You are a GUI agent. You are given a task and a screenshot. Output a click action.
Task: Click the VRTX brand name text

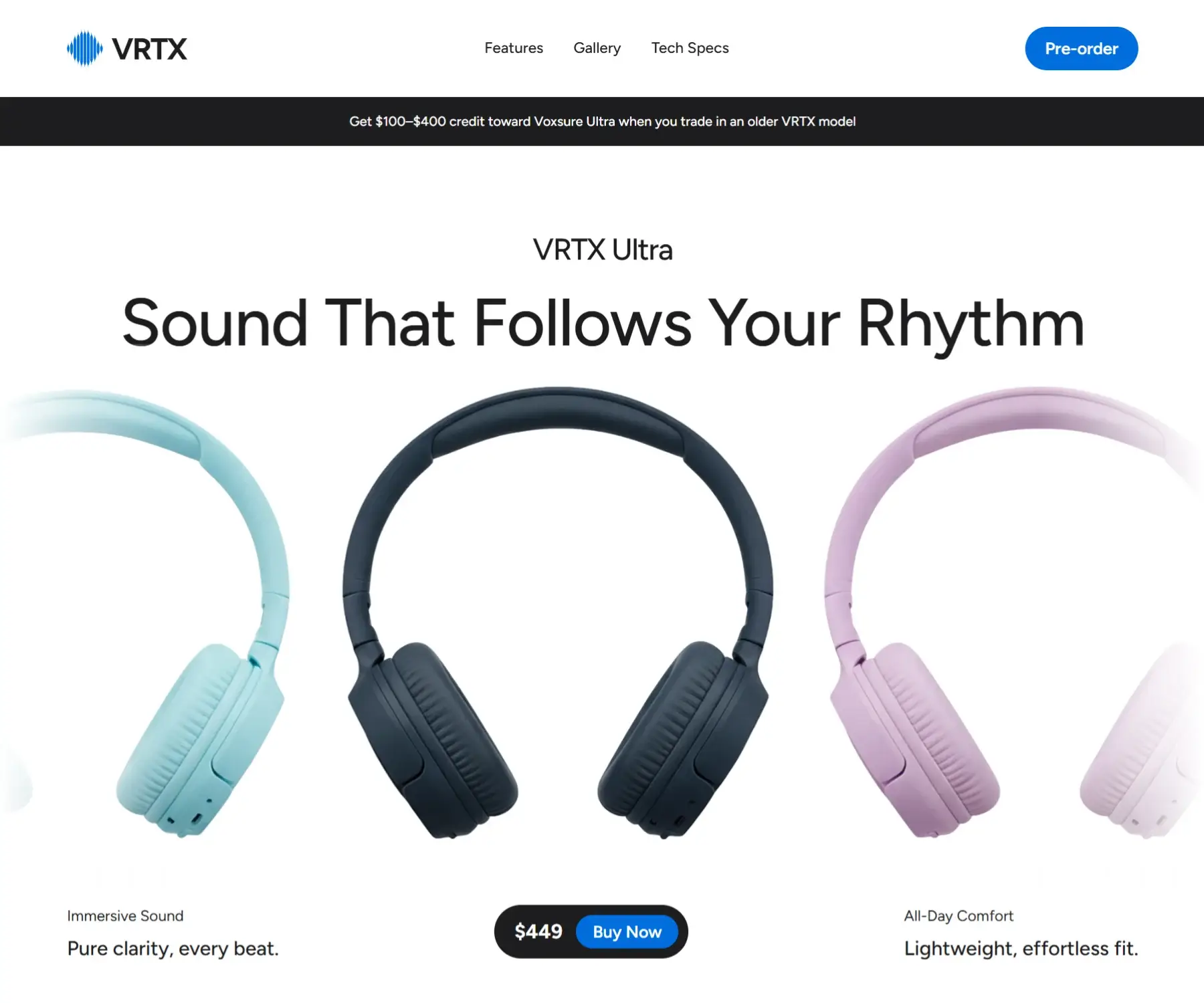tap(149, 49)
